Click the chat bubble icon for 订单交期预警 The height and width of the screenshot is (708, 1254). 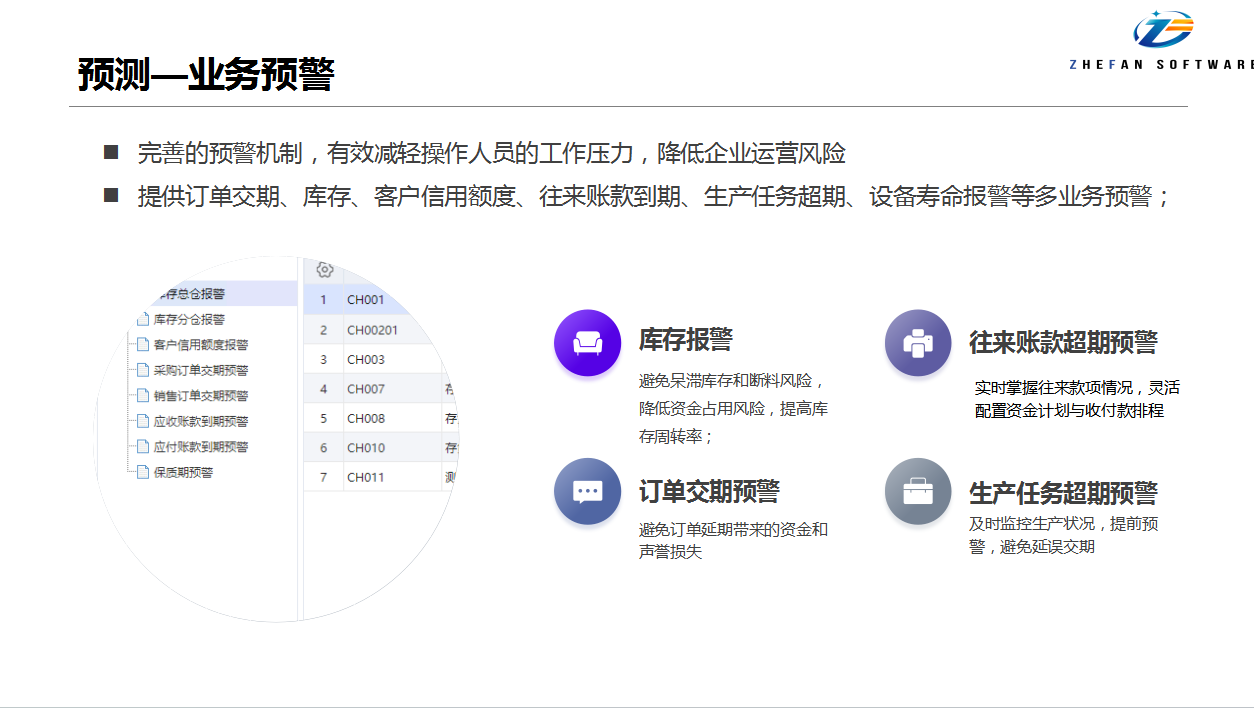(x=587, y=491)
